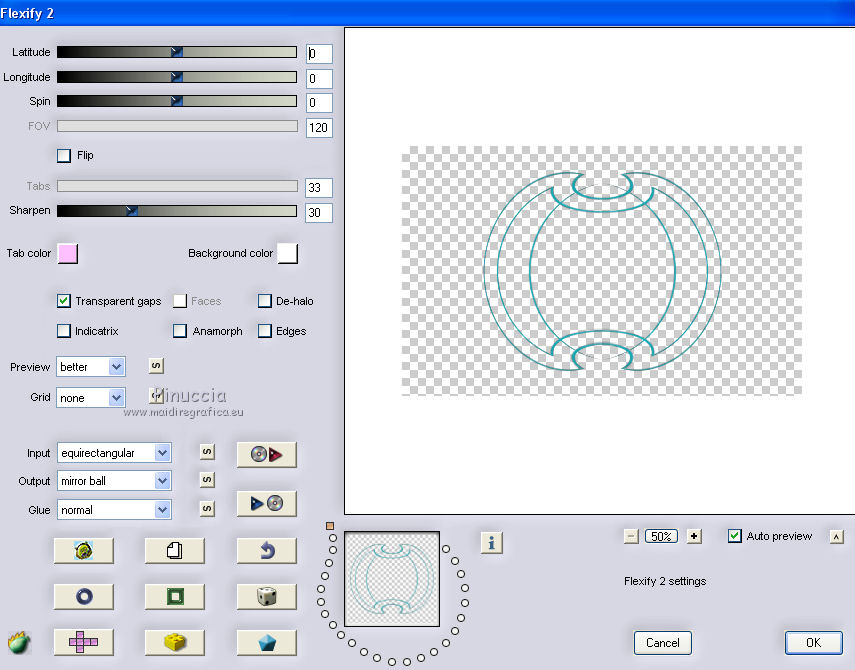Zoom in with the plus button
Viewport: 855px width, 670px height.
[694, 536]
